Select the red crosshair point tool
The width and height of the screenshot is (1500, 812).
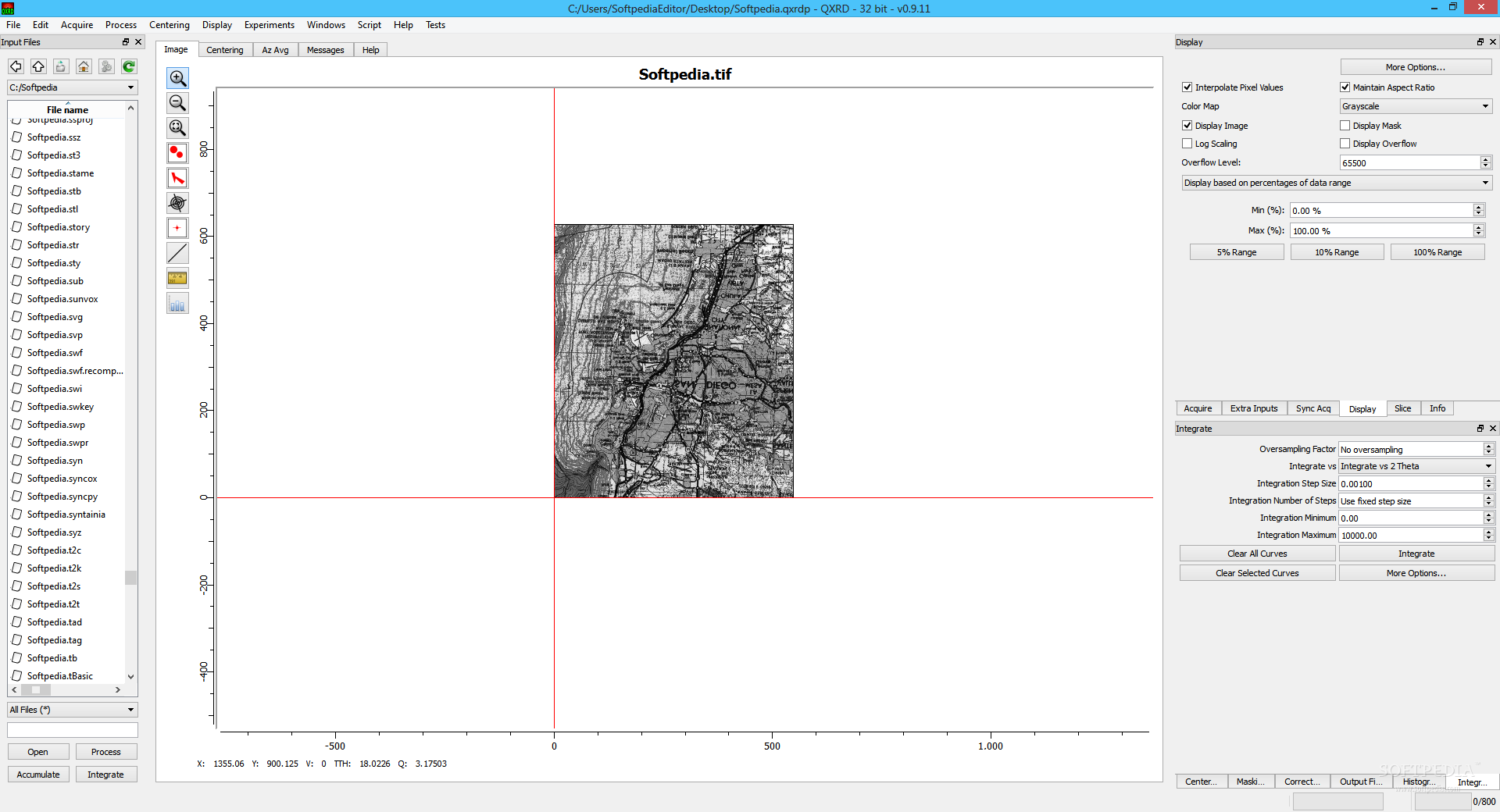click(177, 228)
